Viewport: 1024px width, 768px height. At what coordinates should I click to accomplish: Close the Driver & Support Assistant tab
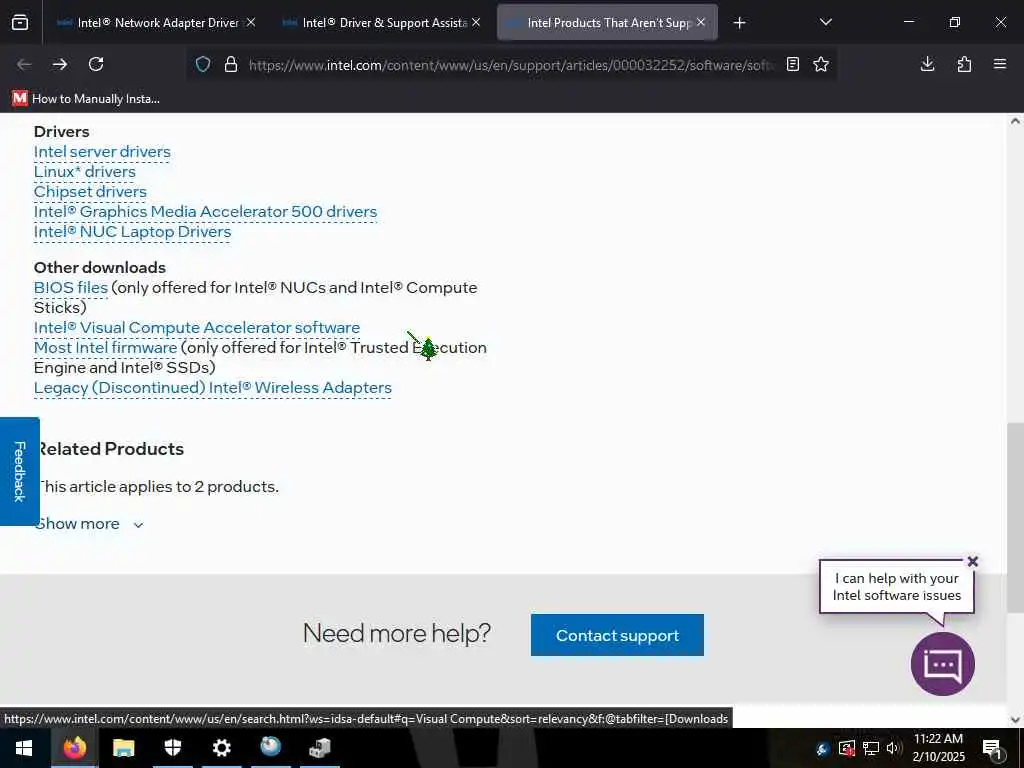[x=476, y=22]
